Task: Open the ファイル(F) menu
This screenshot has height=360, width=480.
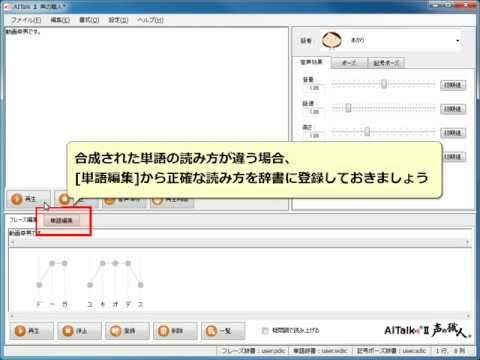Action: (x=26, y=20)
